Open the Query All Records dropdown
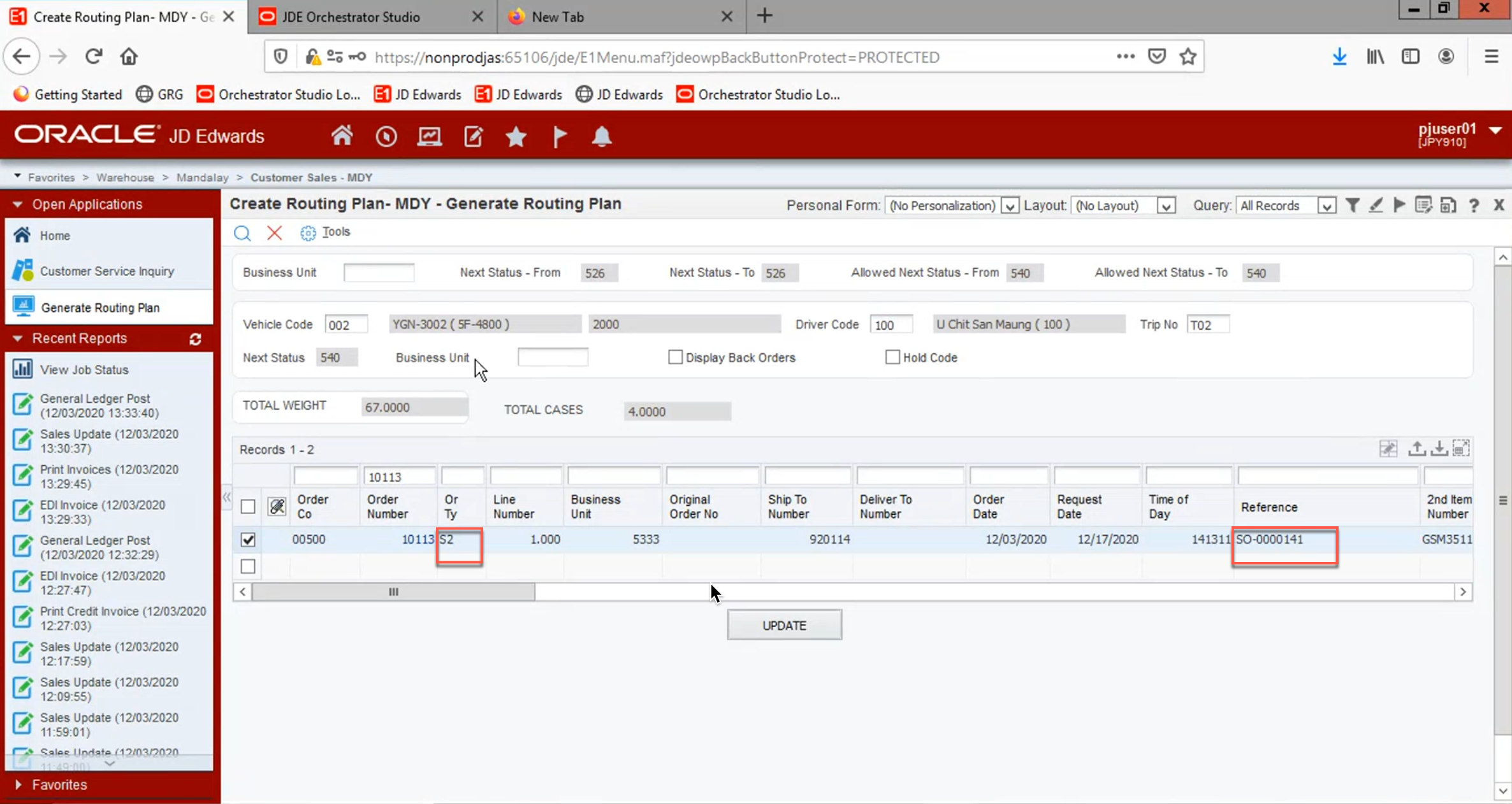 coord(1326,206)
